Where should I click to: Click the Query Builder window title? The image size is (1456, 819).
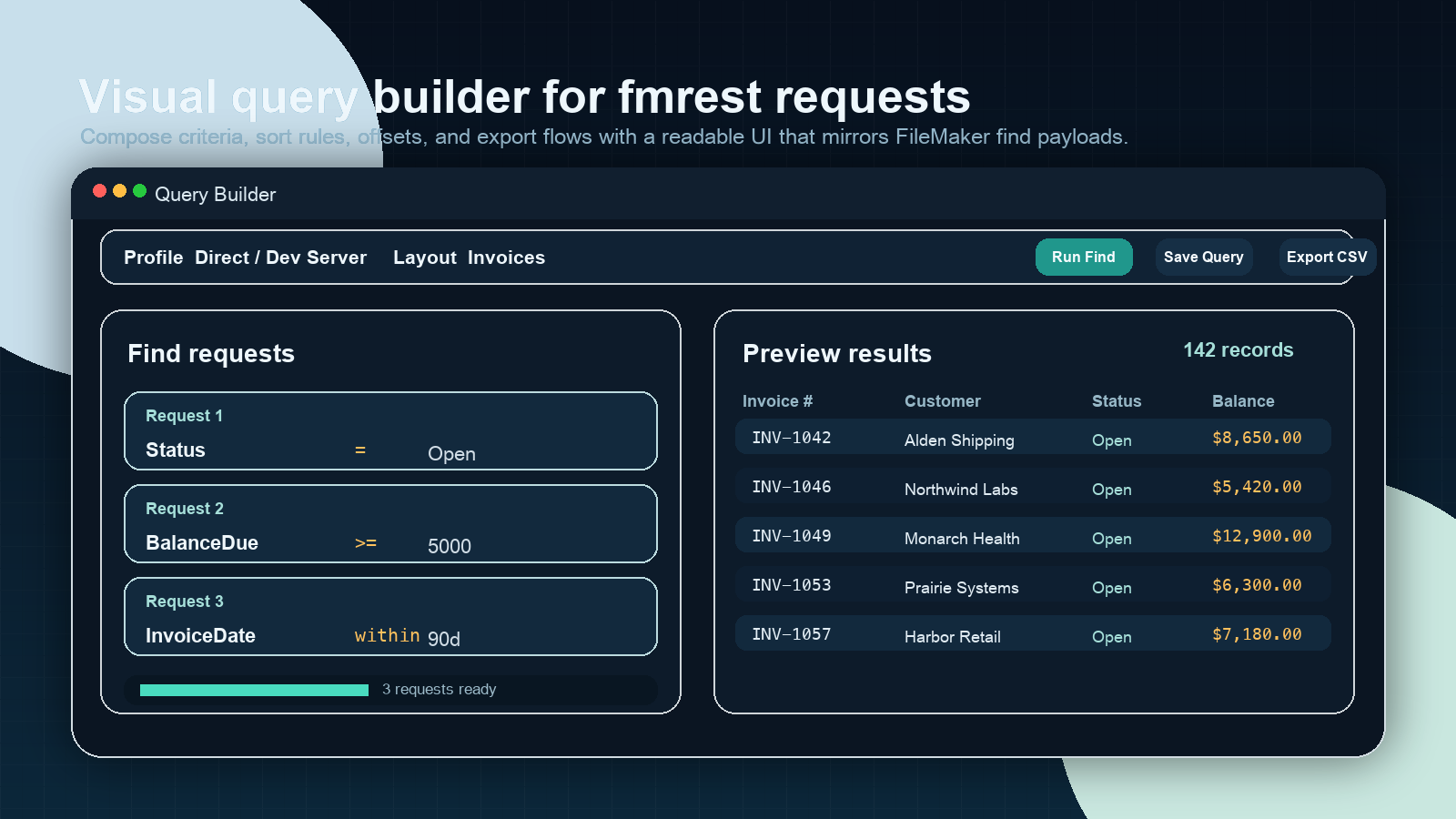pyautogui.click(x=216, y=195)
